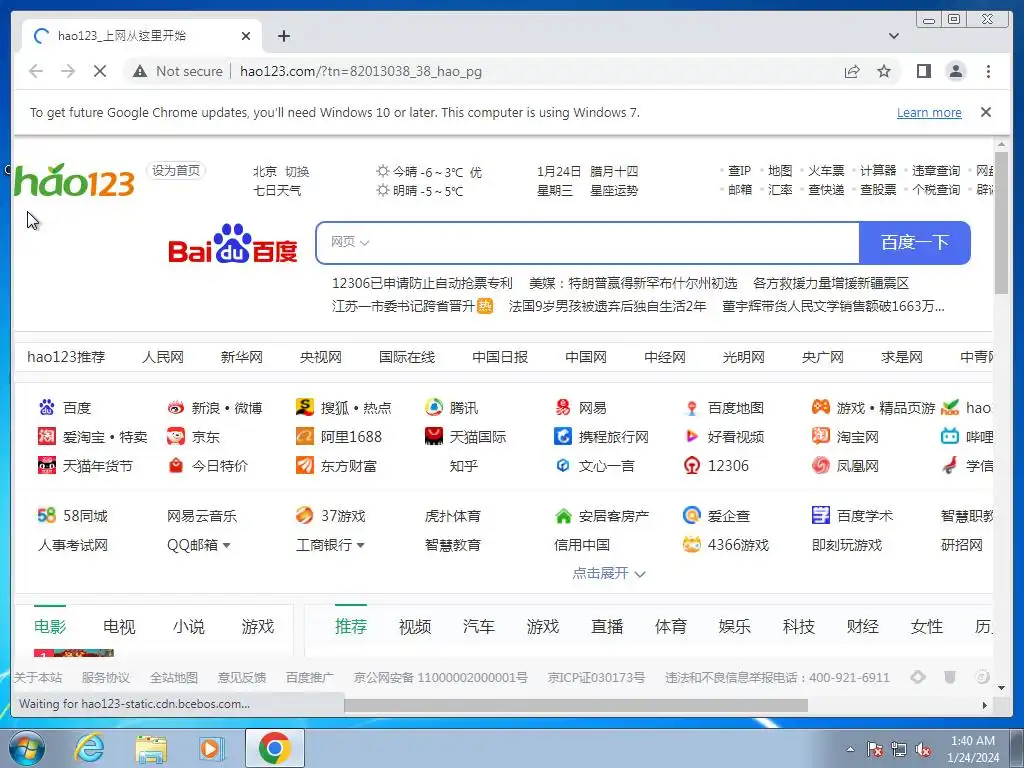The image size is (1024, 768).
Task: Open a new browser tab
Action: click(x=283, y=36)
